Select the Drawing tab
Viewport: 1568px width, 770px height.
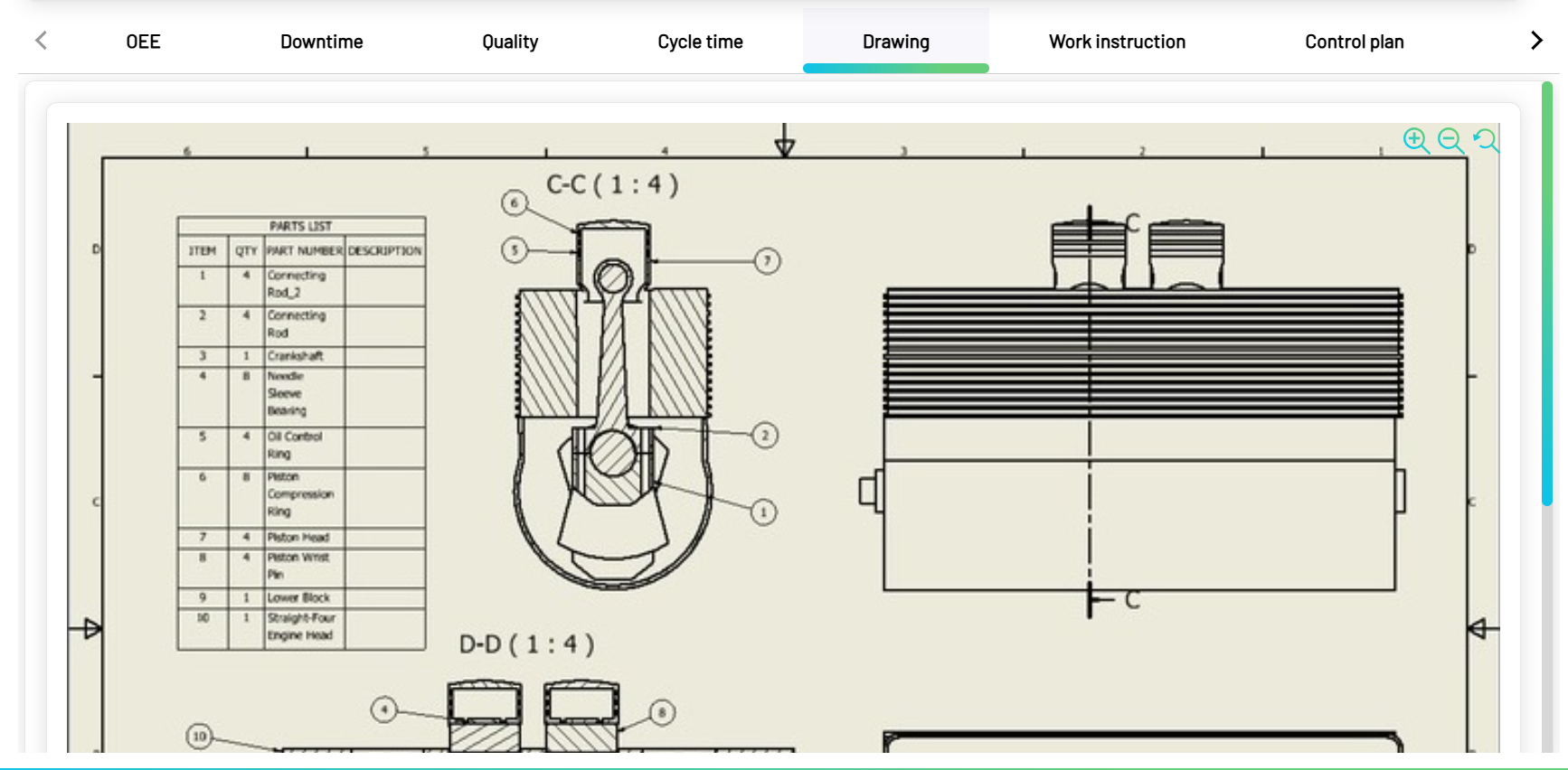coord(896,42)
